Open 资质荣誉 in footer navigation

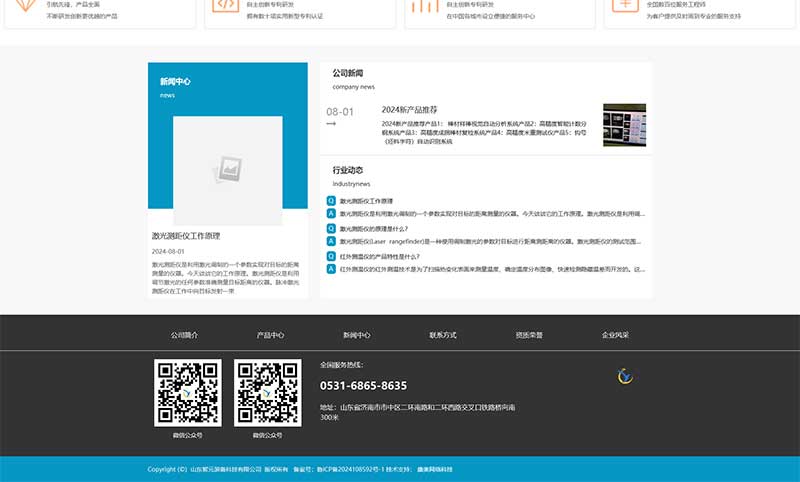pyautogui.click(x=529, y=335)
